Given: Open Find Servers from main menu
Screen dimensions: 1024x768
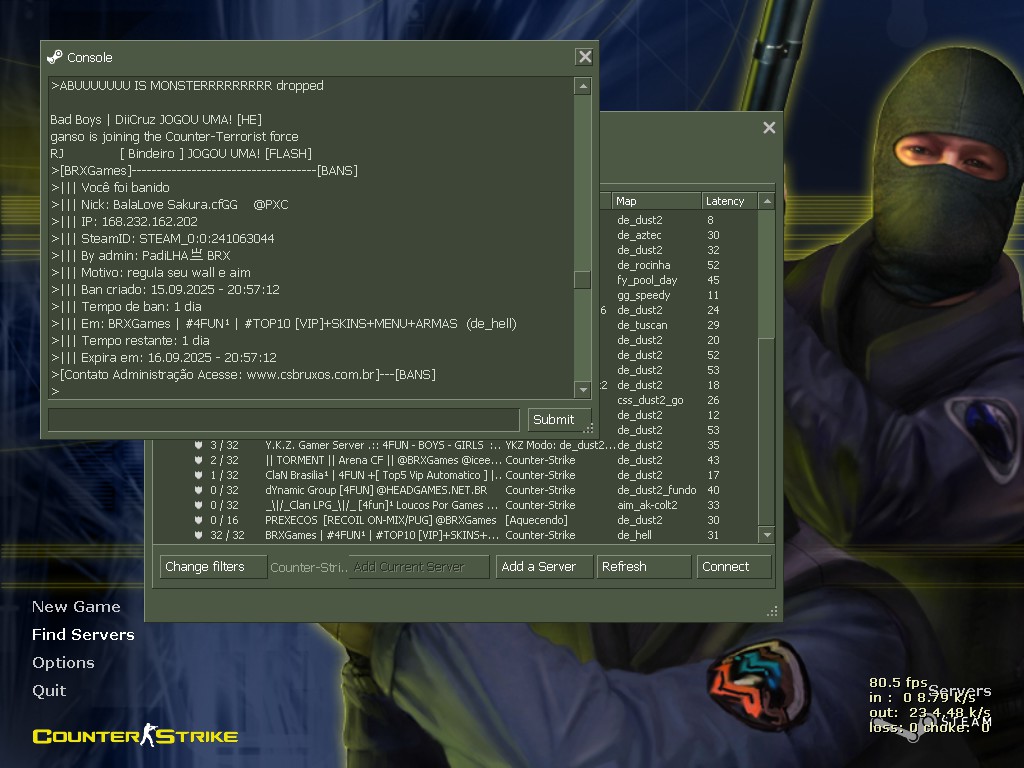Looking at the screenshot, I should (83, 635).
